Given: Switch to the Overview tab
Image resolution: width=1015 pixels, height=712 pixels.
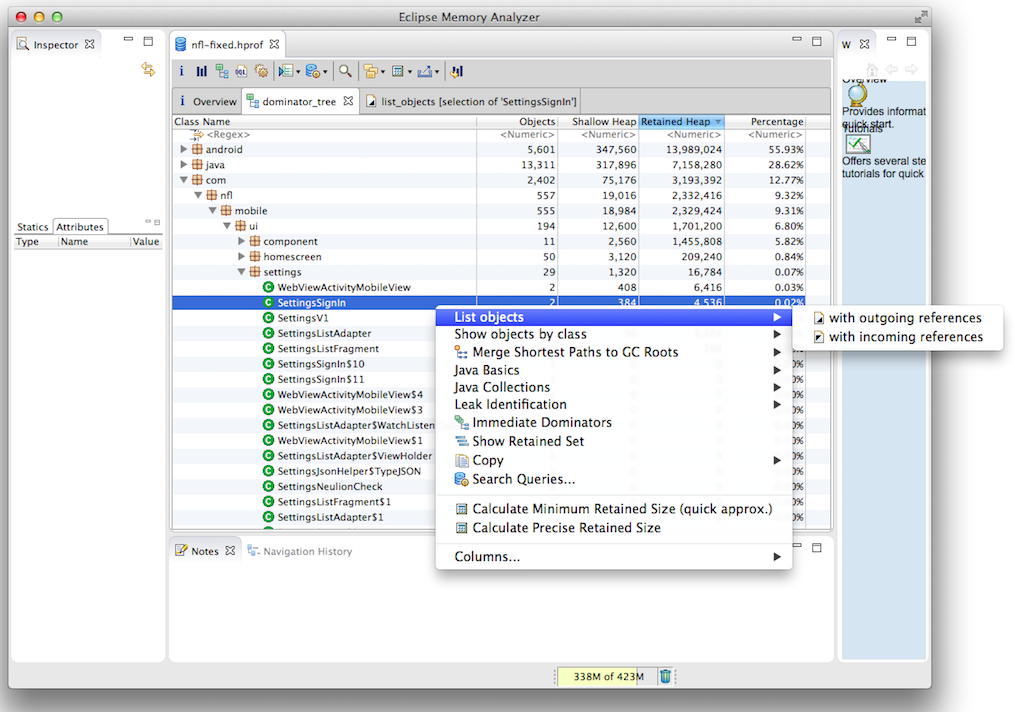Looking at the screenshot, I should (208, 101).
